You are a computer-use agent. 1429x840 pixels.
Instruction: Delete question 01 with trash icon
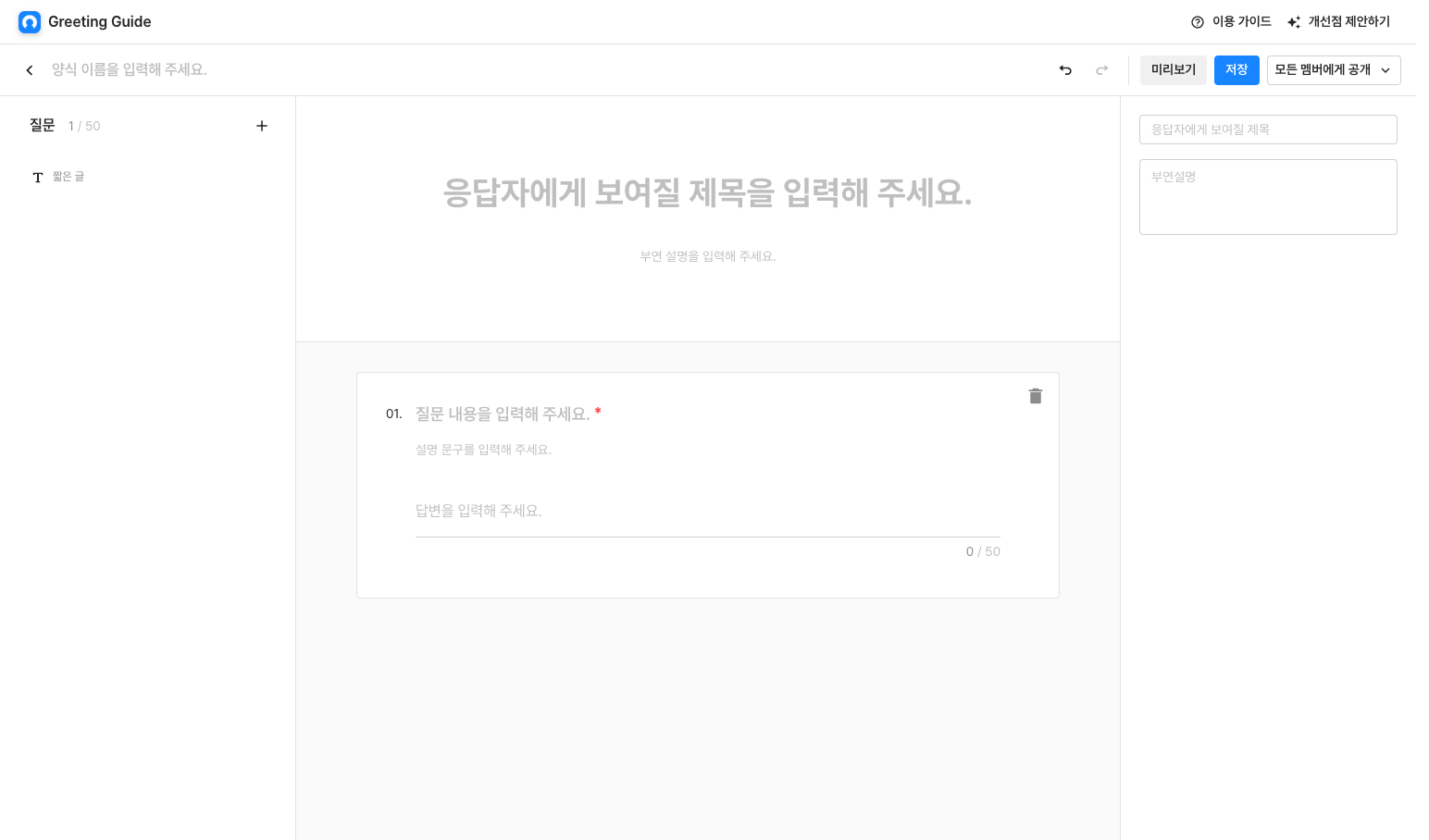click(1036, 396)
